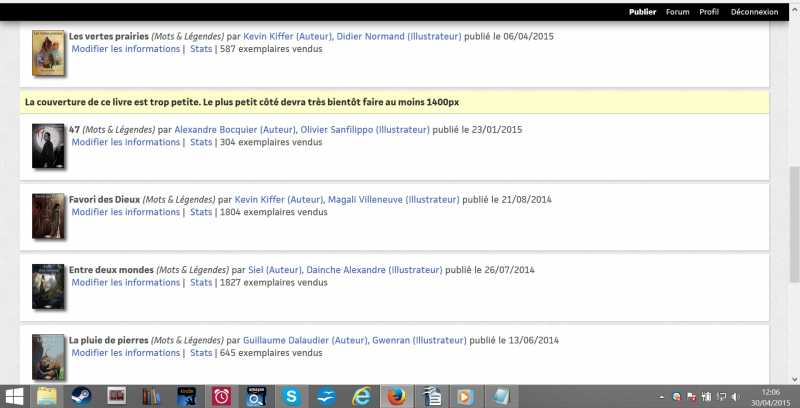800x408 pixels.
Task: Click the Firefox taskbar icon
Action: [x=396, y=396]
